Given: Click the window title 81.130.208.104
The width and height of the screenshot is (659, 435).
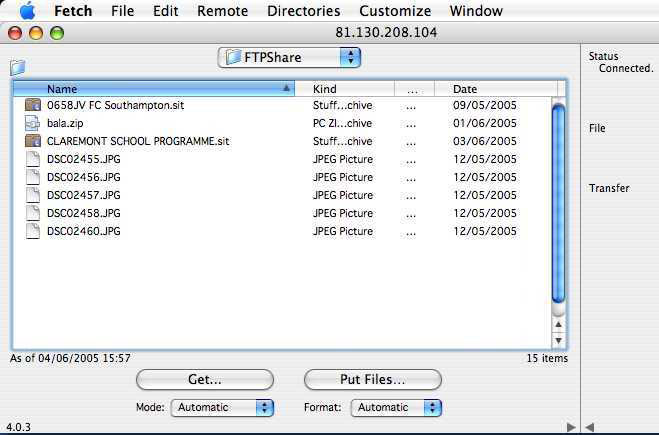Looking at the screenshot, I should click(386, 33).
